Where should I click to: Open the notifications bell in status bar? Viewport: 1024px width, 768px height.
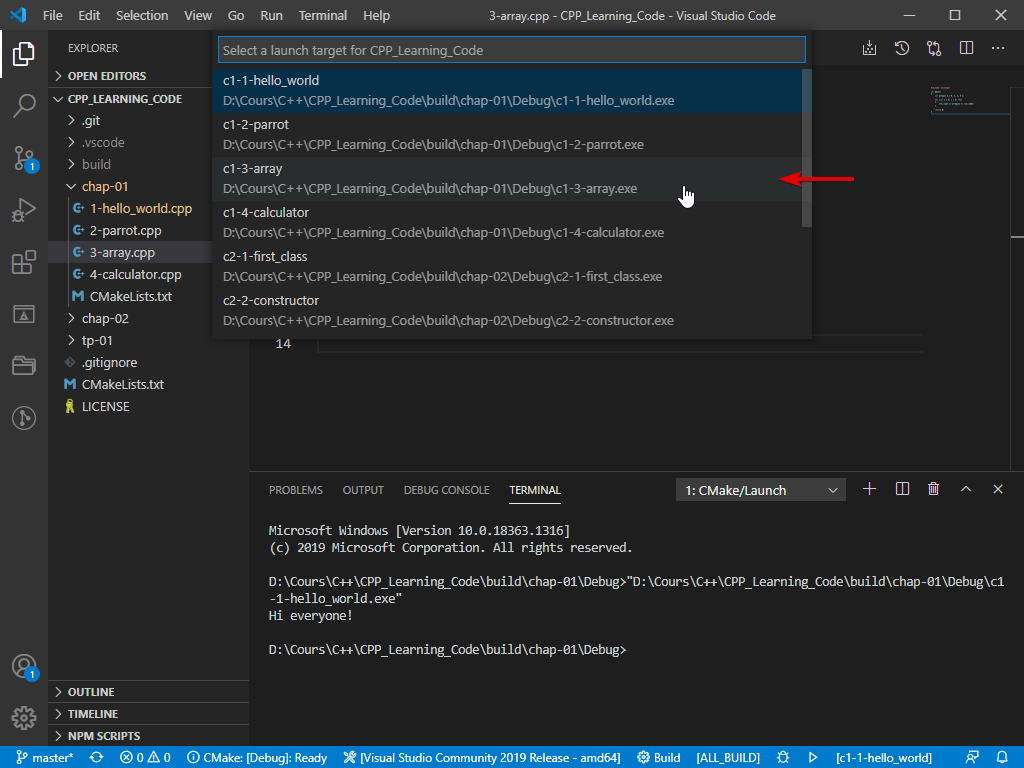point(1002,758)
